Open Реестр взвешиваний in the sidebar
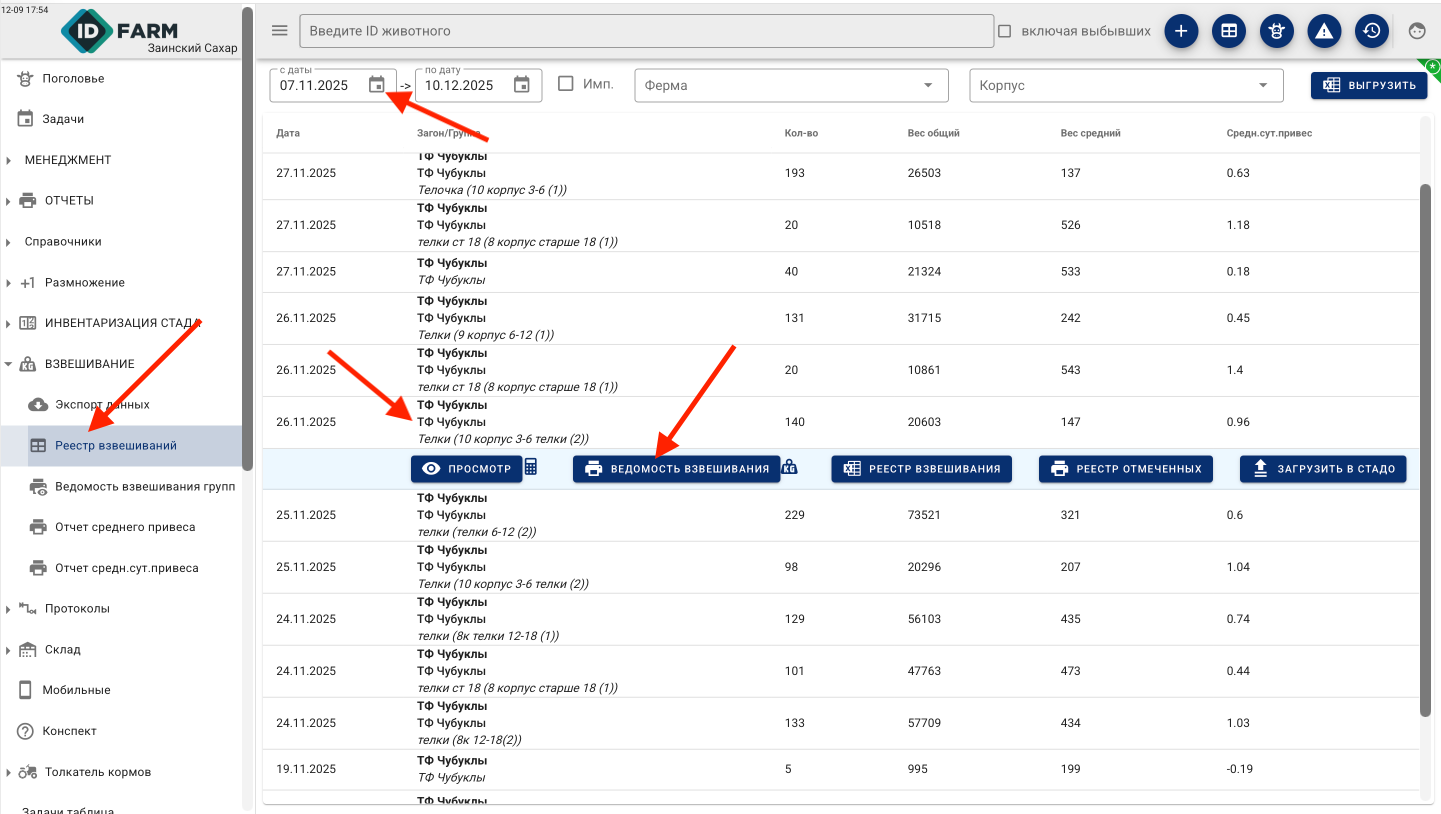This screenshot has width=1441, height=814. [x=120, y=445]
